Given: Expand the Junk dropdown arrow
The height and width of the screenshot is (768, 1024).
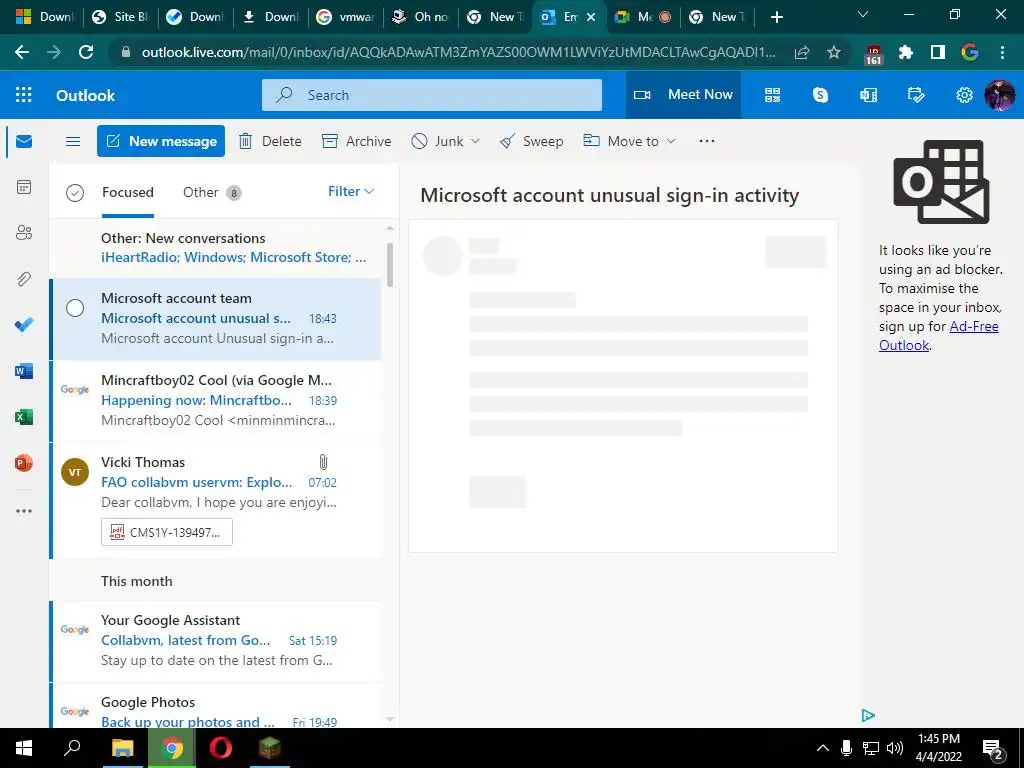Looking at the screenshot, I should coord(475,141).
